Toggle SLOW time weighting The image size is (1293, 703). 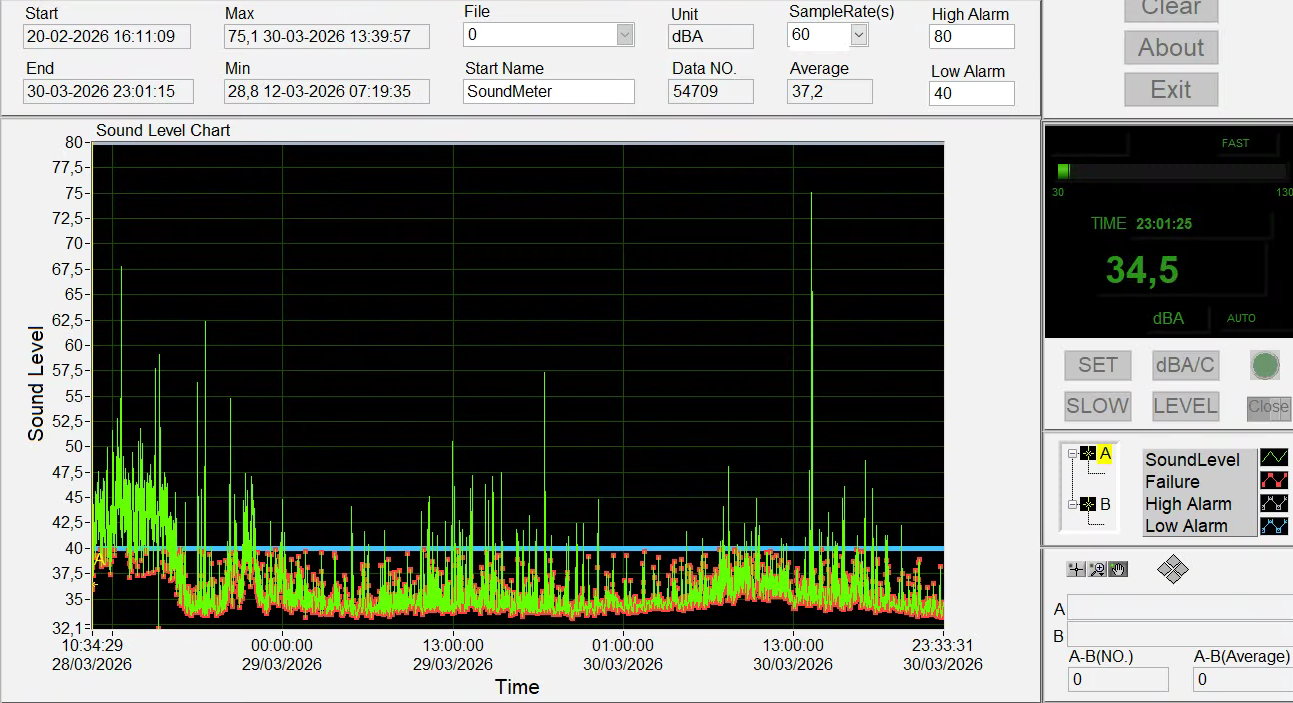coord(1097,406)
